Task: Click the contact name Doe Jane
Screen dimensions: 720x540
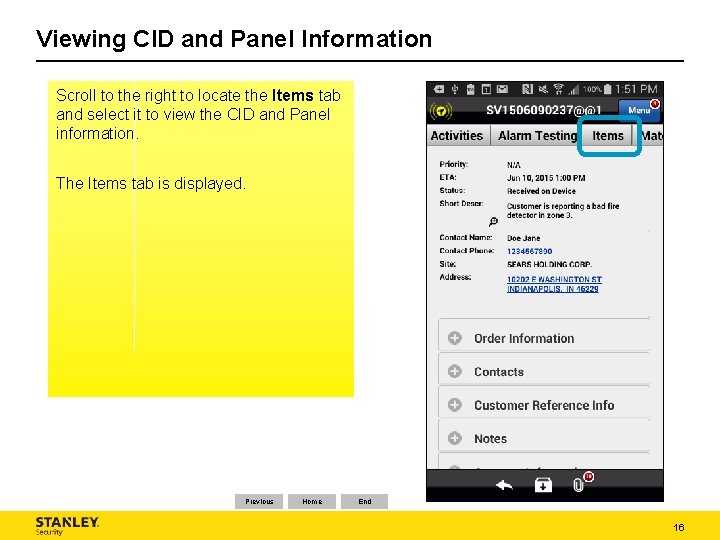Action: (x=523, y=238)
